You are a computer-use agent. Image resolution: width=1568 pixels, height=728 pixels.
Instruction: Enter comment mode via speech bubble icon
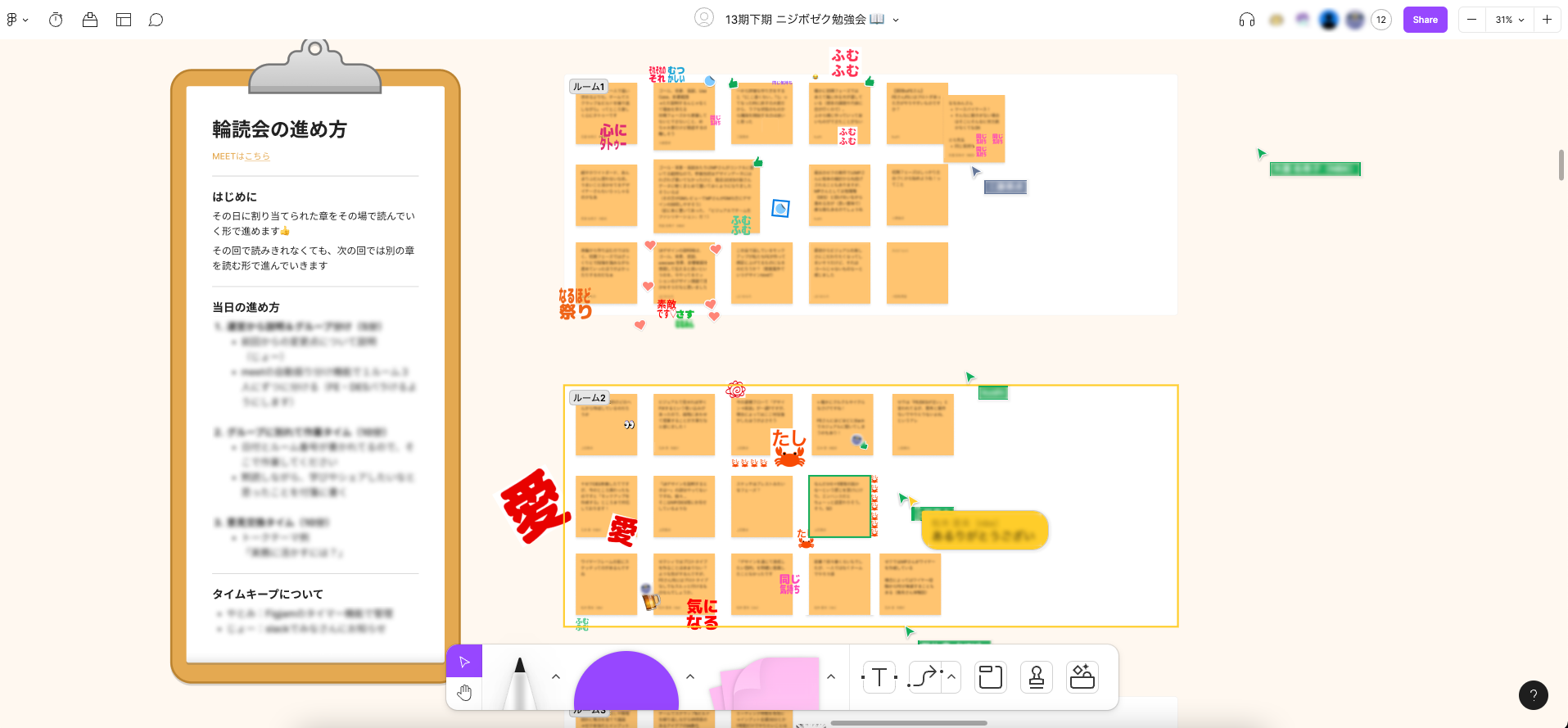[156, 20]
